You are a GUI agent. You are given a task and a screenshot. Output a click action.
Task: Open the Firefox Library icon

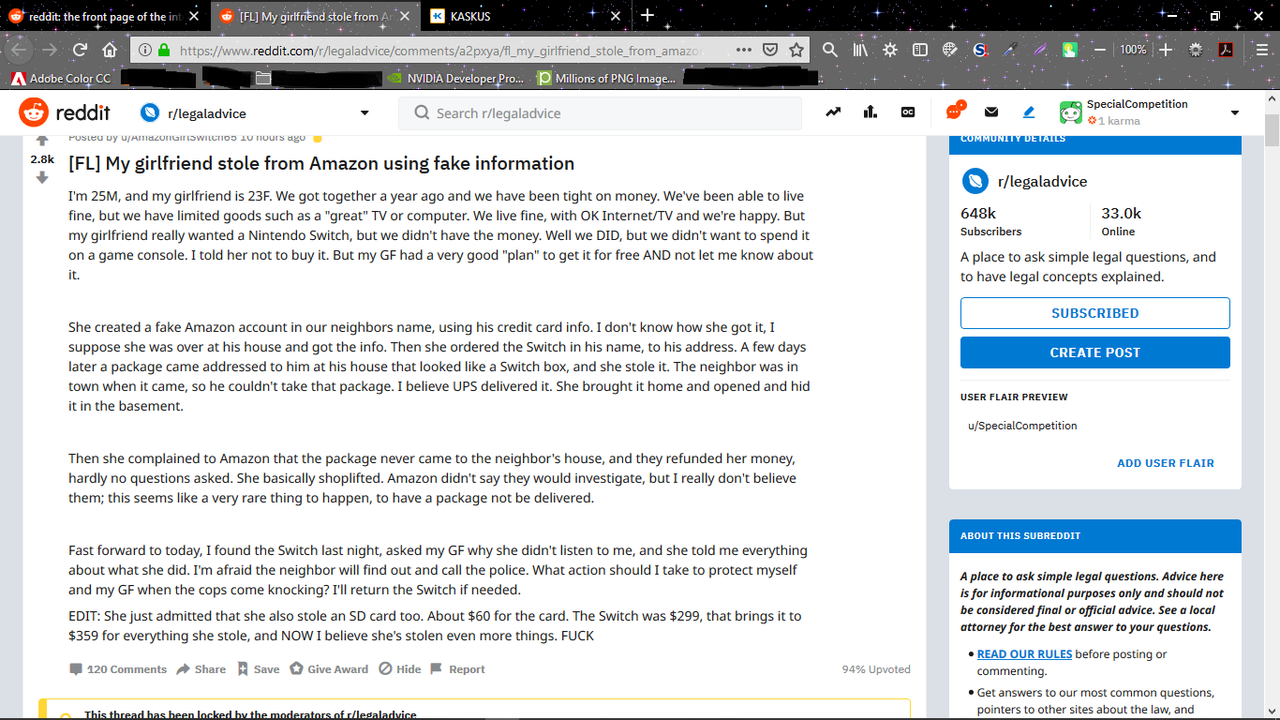click(860, 49)
